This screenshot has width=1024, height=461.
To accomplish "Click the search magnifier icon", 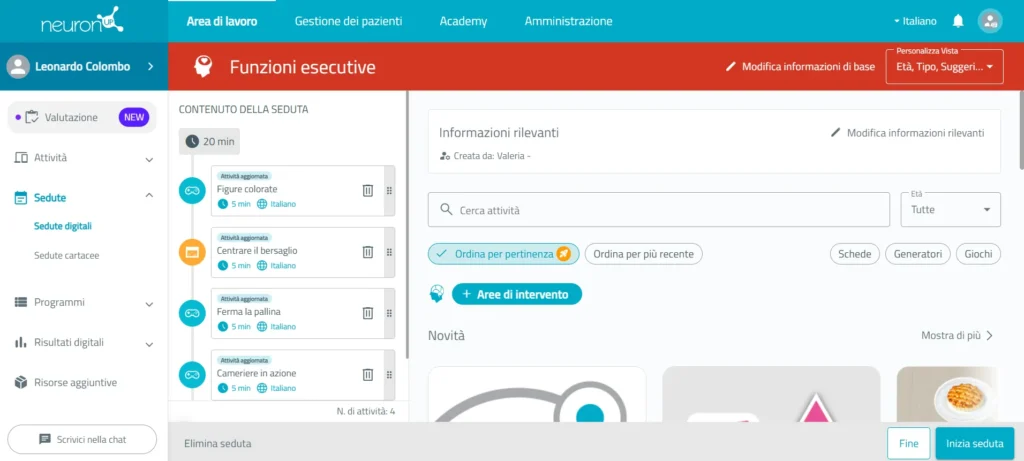I will pyautogui.click(x=447, y=209).
